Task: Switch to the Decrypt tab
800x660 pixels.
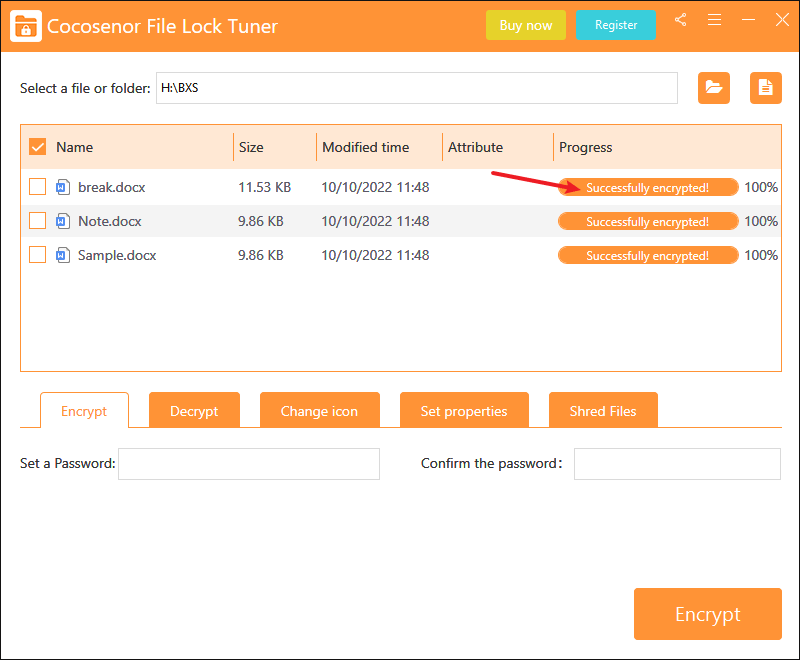Action: [x=194, y=411]
